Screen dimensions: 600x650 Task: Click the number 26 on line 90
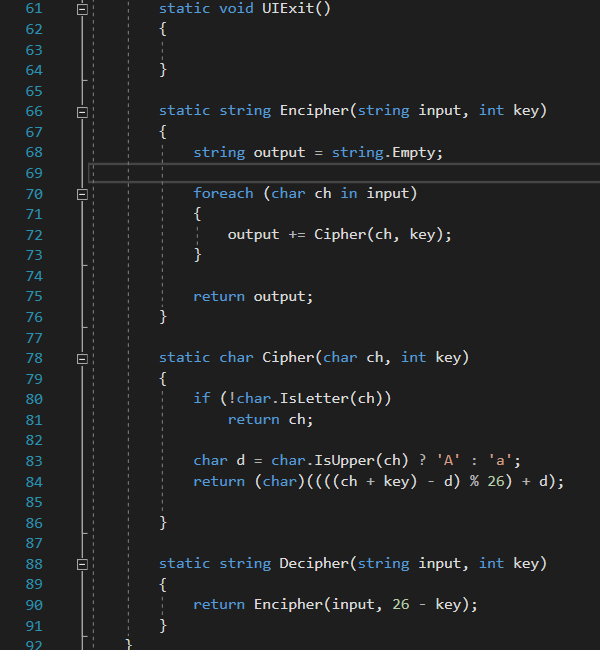tap(401, 604)
